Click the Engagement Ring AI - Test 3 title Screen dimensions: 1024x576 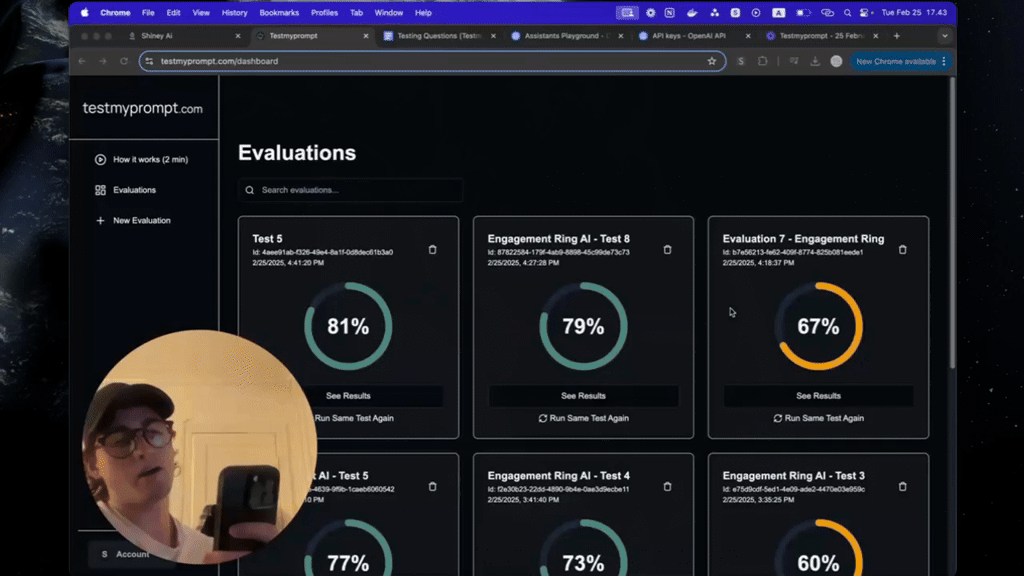click(793, 475)
